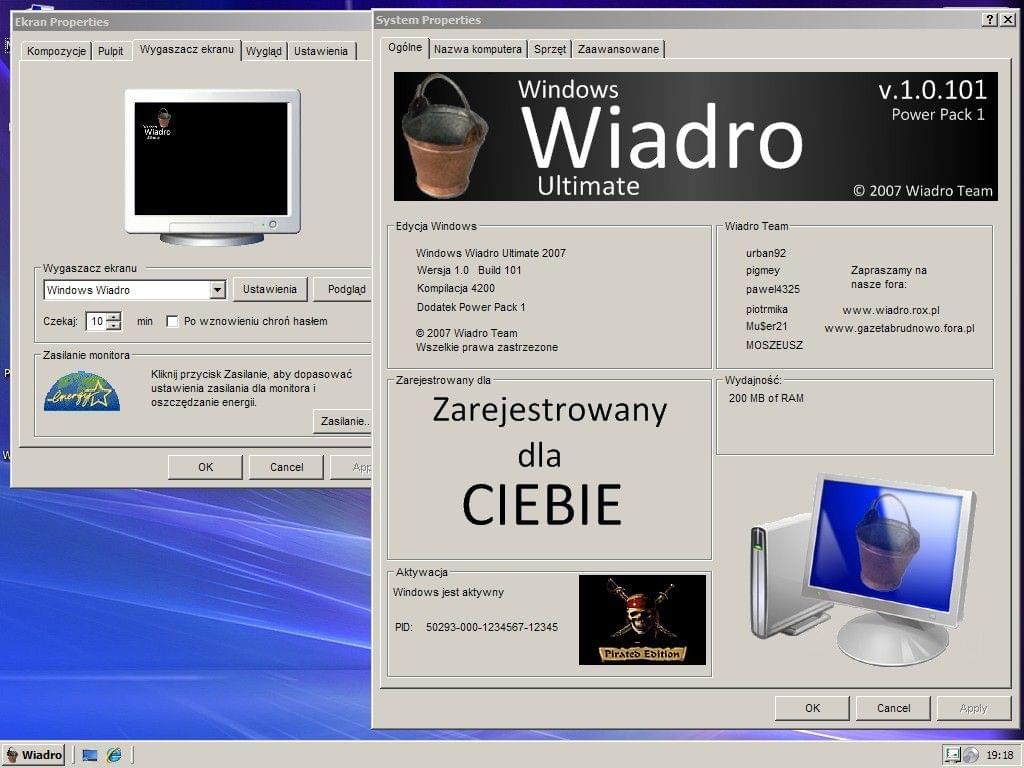Click the Dodatek Power Pack 1 line

471,307
